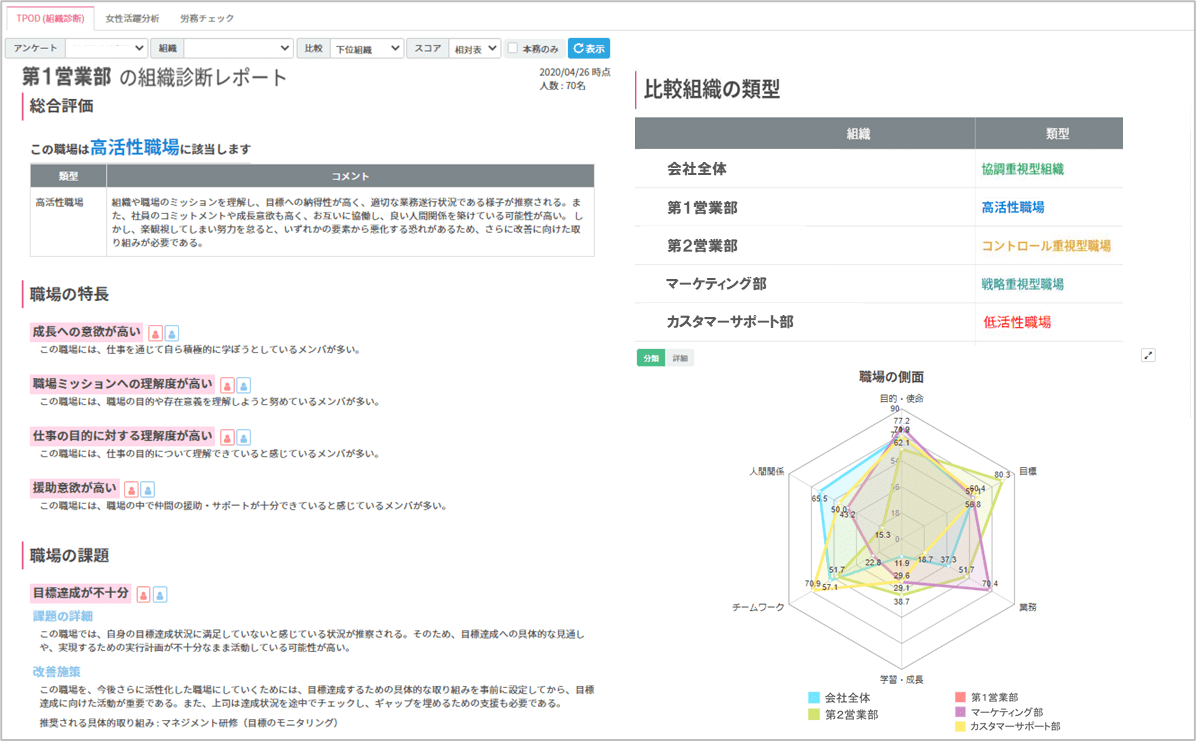Click 第1営業部 row name in comparison table
Screen dimensions: 1196x741
pos(702,208)
